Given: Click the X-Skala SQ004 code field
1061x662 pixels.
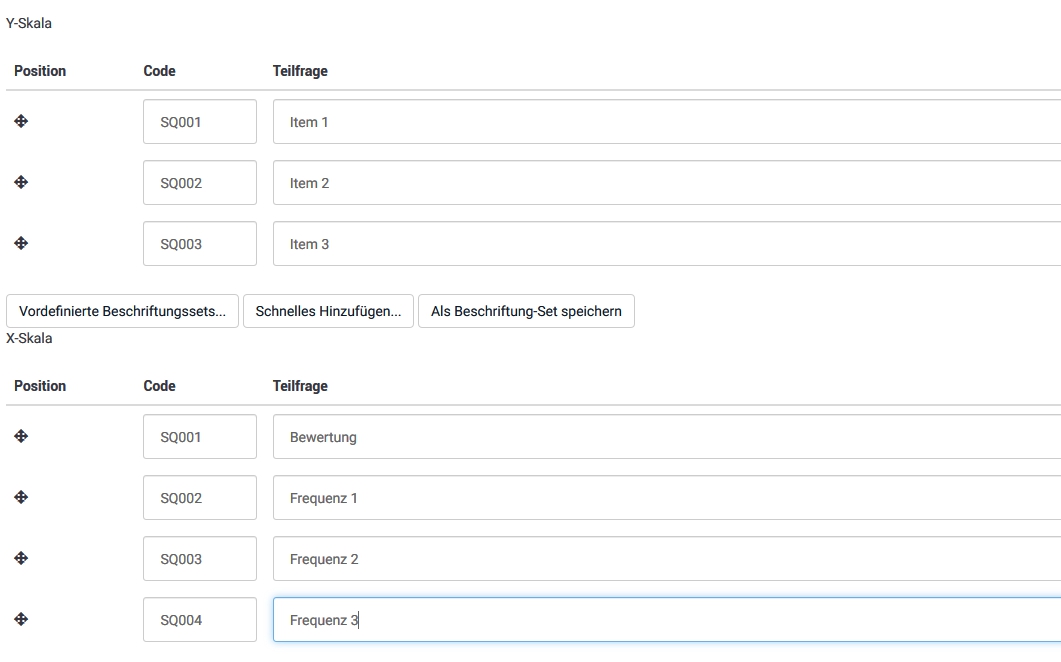Looking at the screenshot, I should (200, 620).
